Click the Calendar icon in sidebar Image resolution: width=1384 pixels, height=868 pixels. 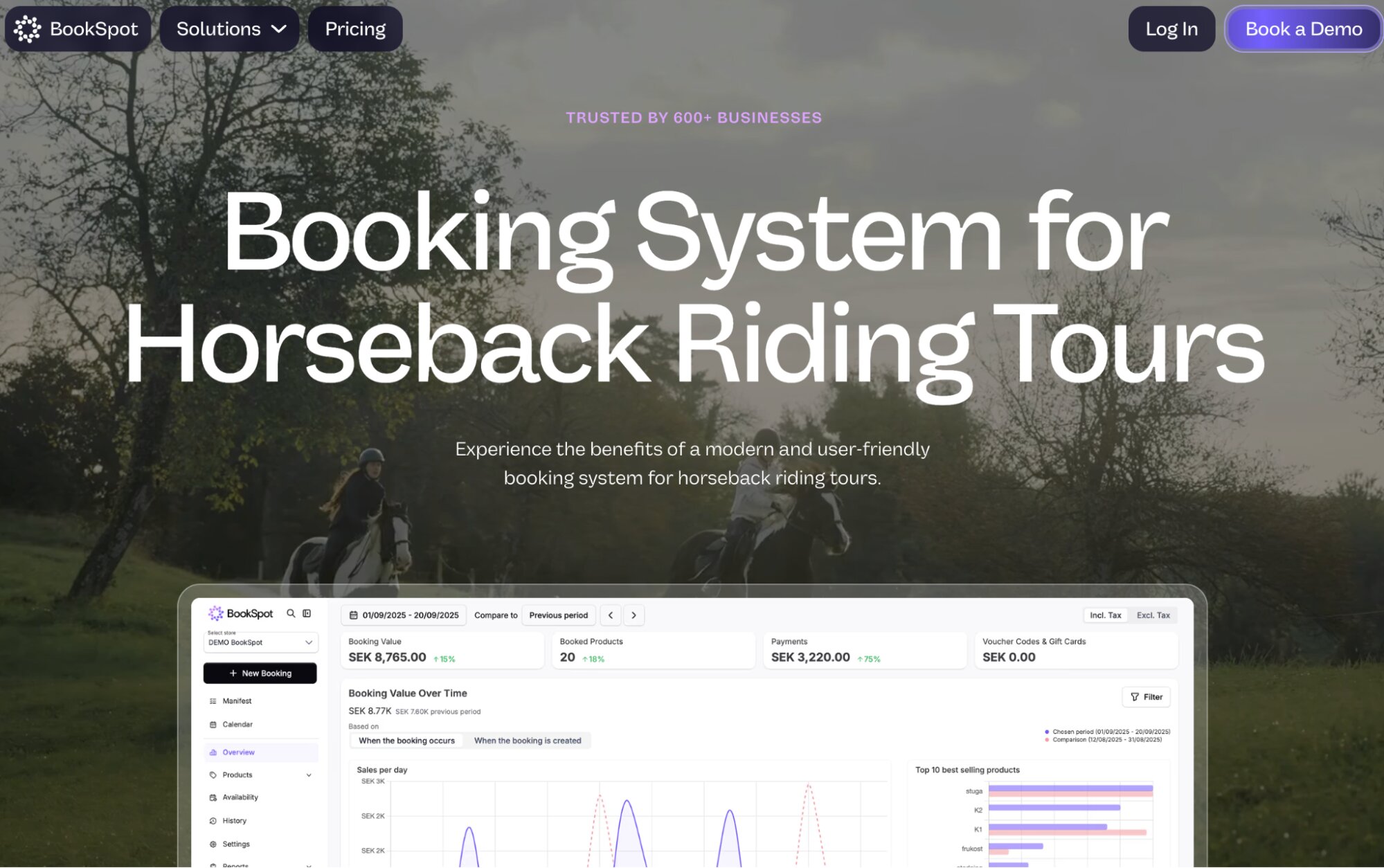[213, 725]
